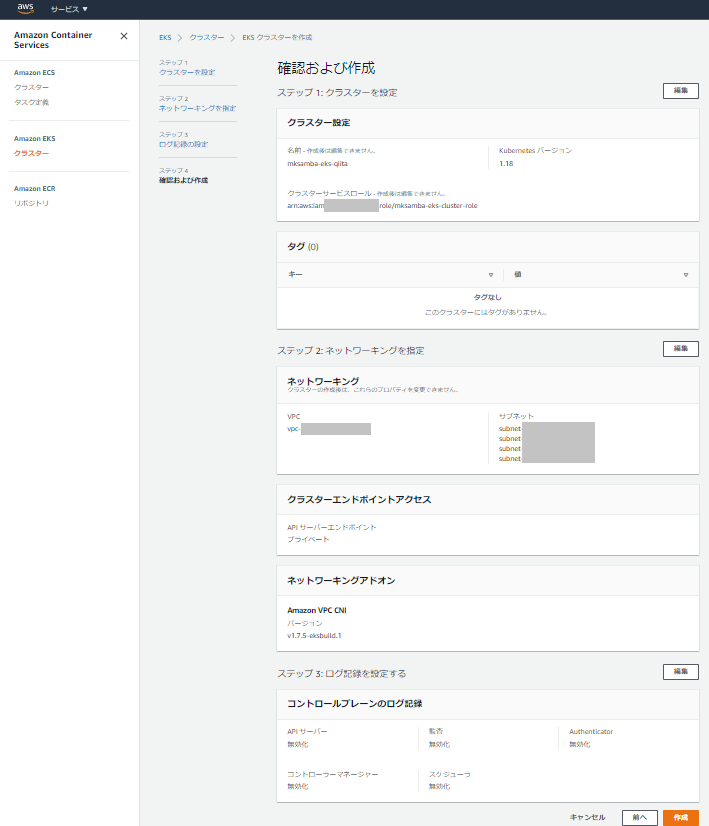Click EKS breadcrumb link

(165, 37)
